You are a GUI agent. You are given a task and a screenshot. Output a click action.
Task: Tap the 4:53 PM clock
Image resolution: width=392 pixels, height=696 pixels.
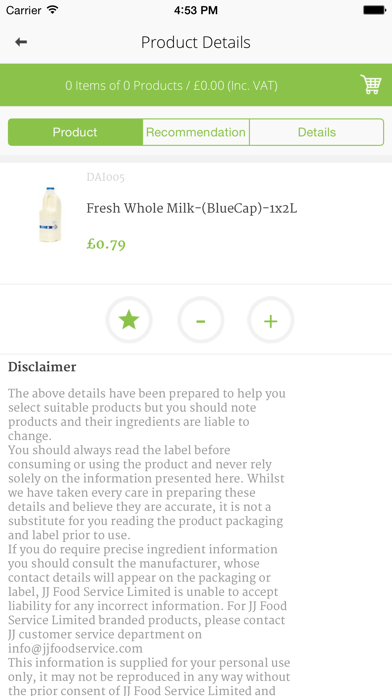(x=196, y=10)
